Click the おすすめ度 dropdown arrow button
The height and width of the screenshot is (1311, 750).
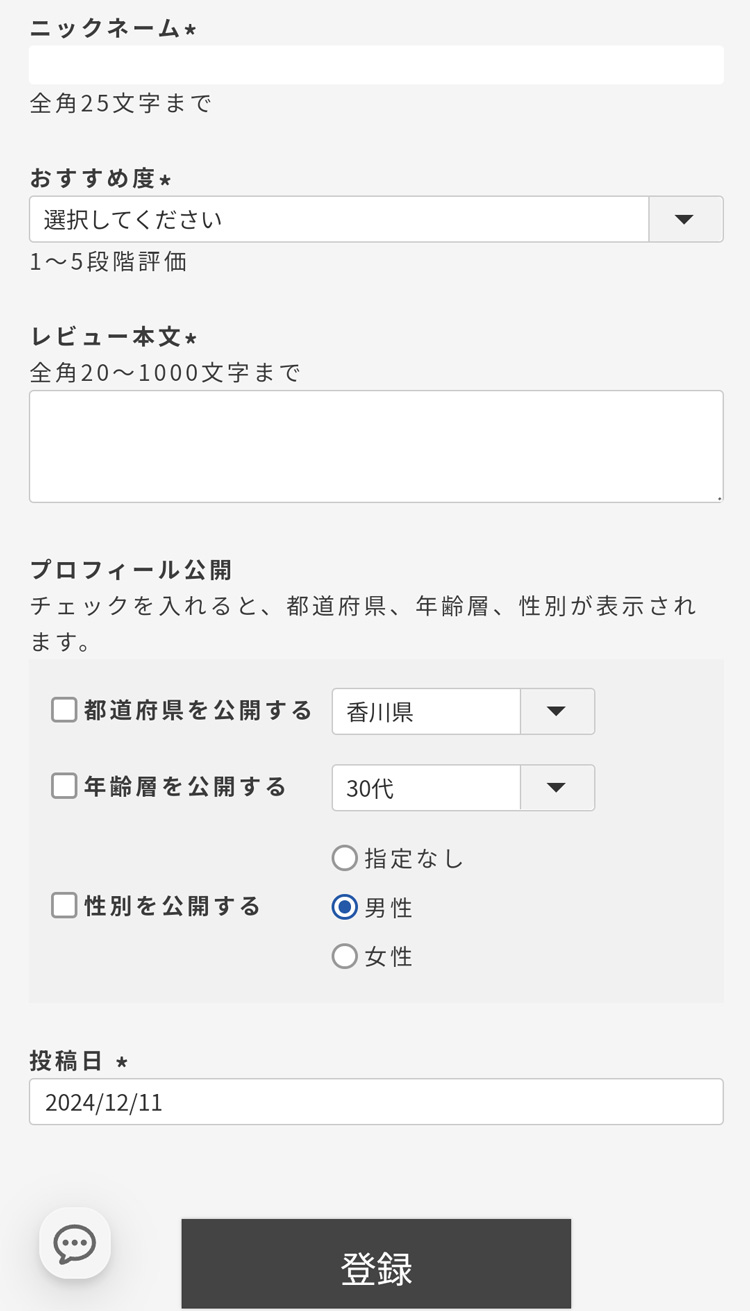pyautogui.click(x=685, y=219)
